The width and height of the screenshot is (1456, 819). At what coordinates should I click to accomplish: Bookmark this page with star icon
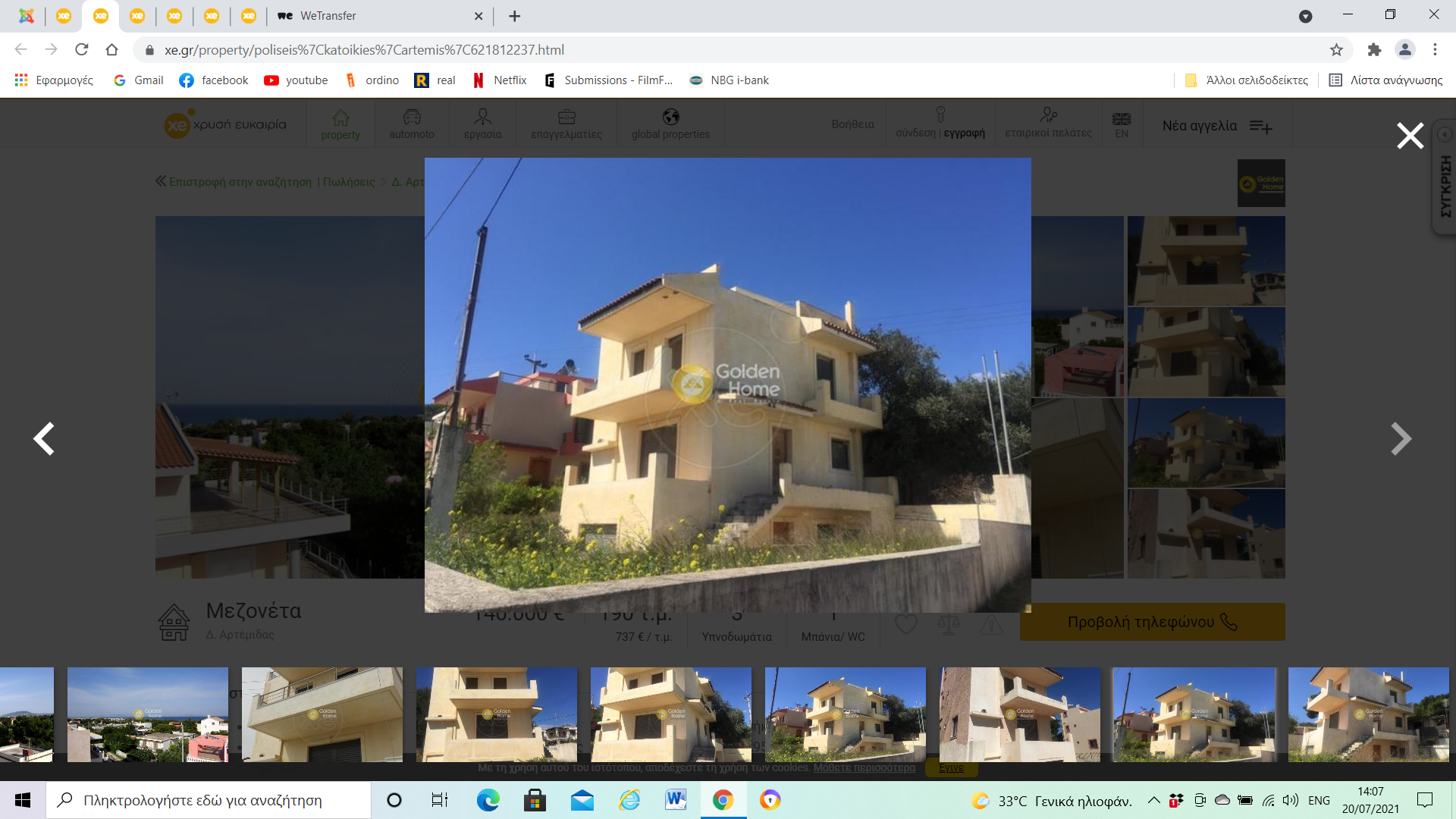(x=1336, y=50)
